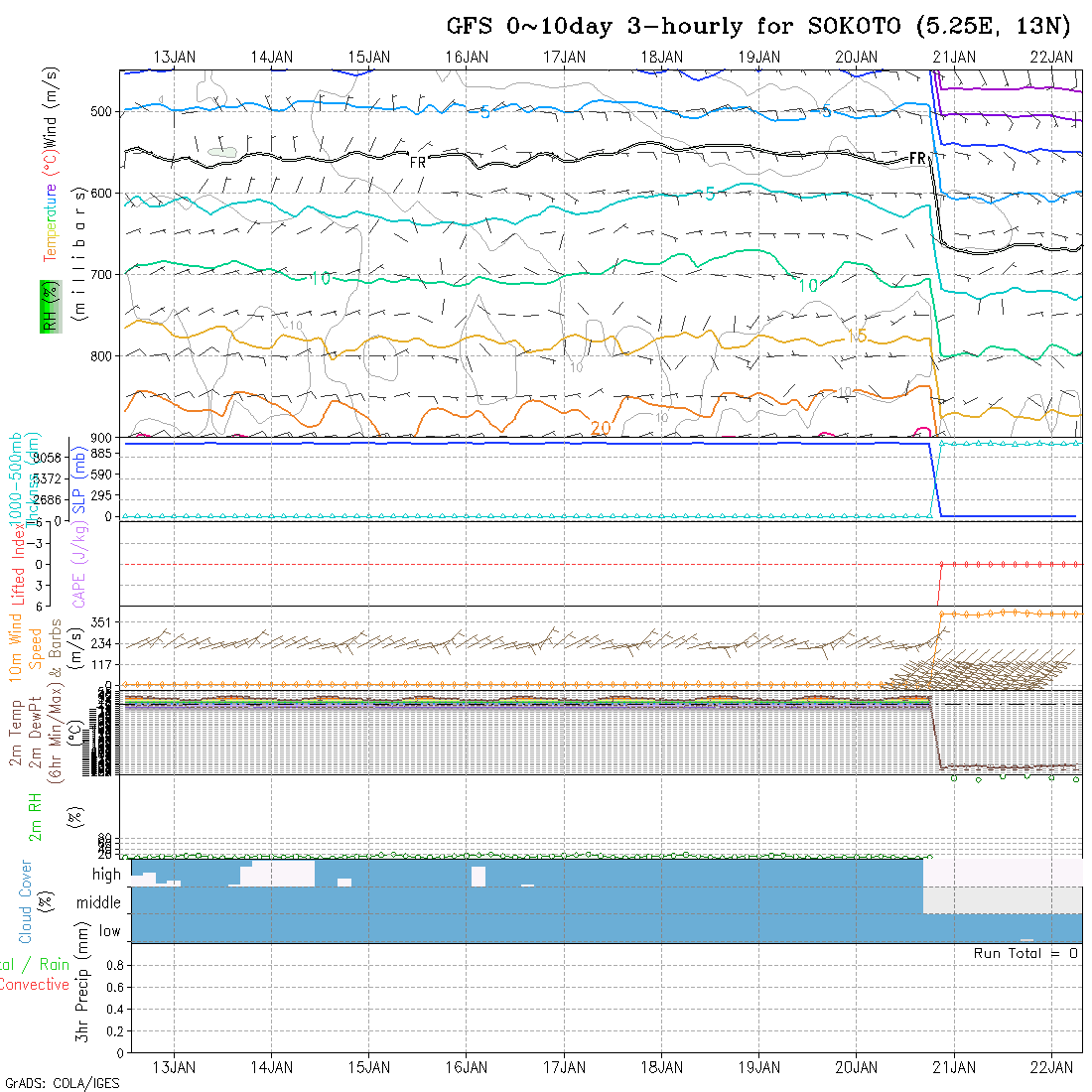1092x1092 pixels.
Task: Click the "high" cloud cover row label
Action: pos(106,875)
